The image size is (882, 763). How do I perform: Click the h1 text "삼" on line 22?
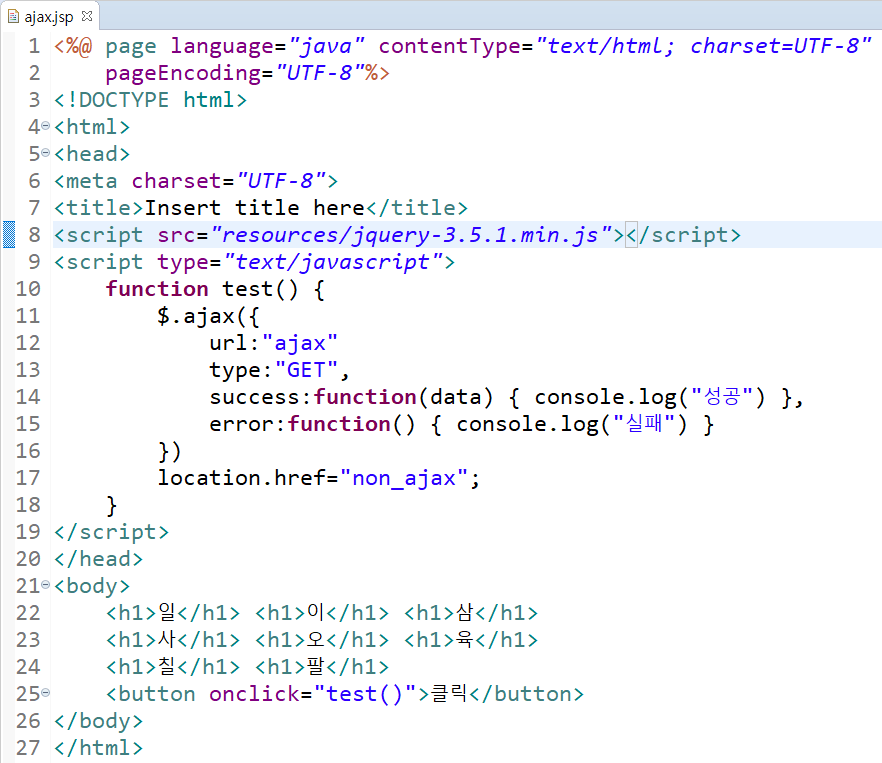pos(465,612)
